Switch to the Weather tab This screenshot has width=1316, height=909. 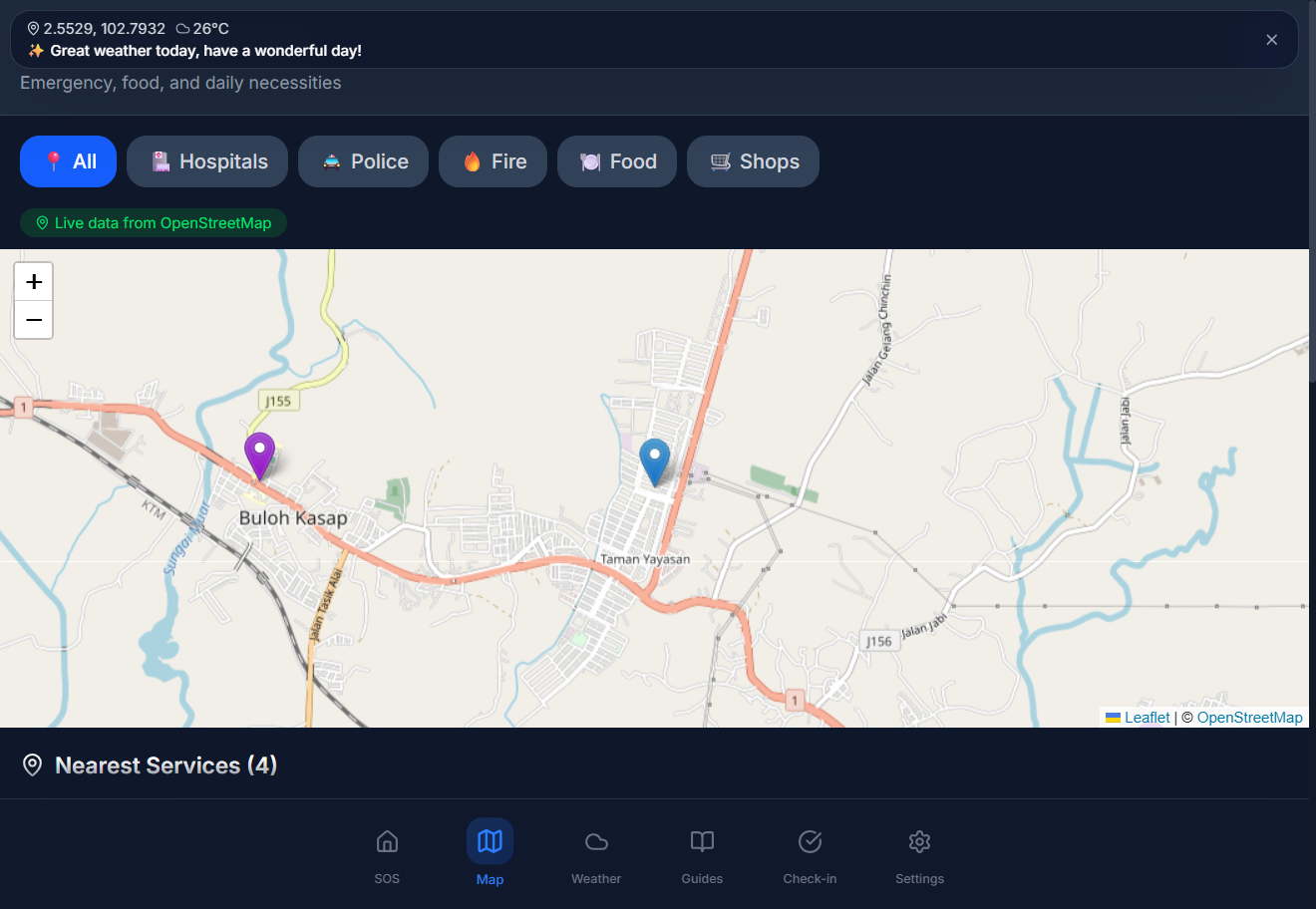(x=596, y=855)
